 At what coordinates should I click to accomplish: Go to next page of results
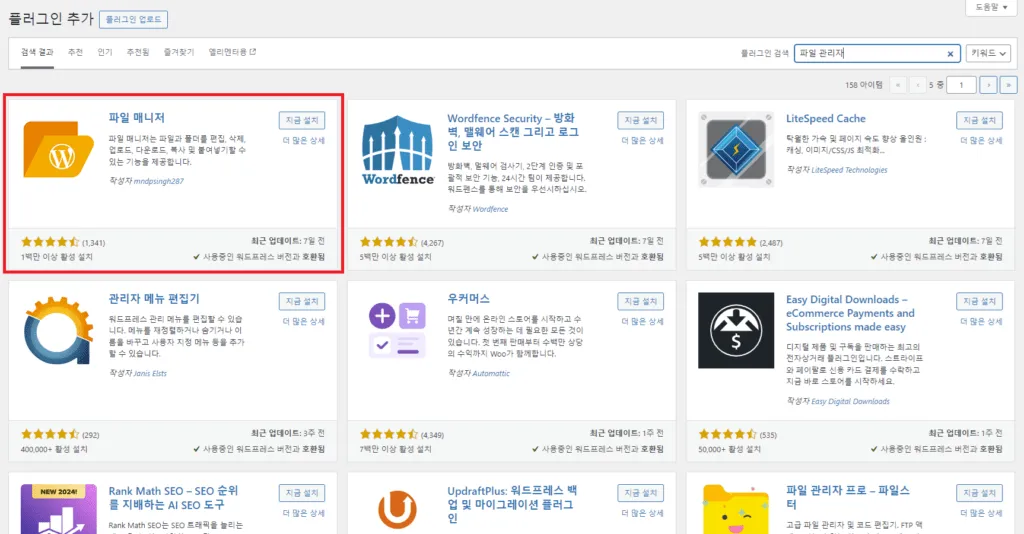pos(988,85)
